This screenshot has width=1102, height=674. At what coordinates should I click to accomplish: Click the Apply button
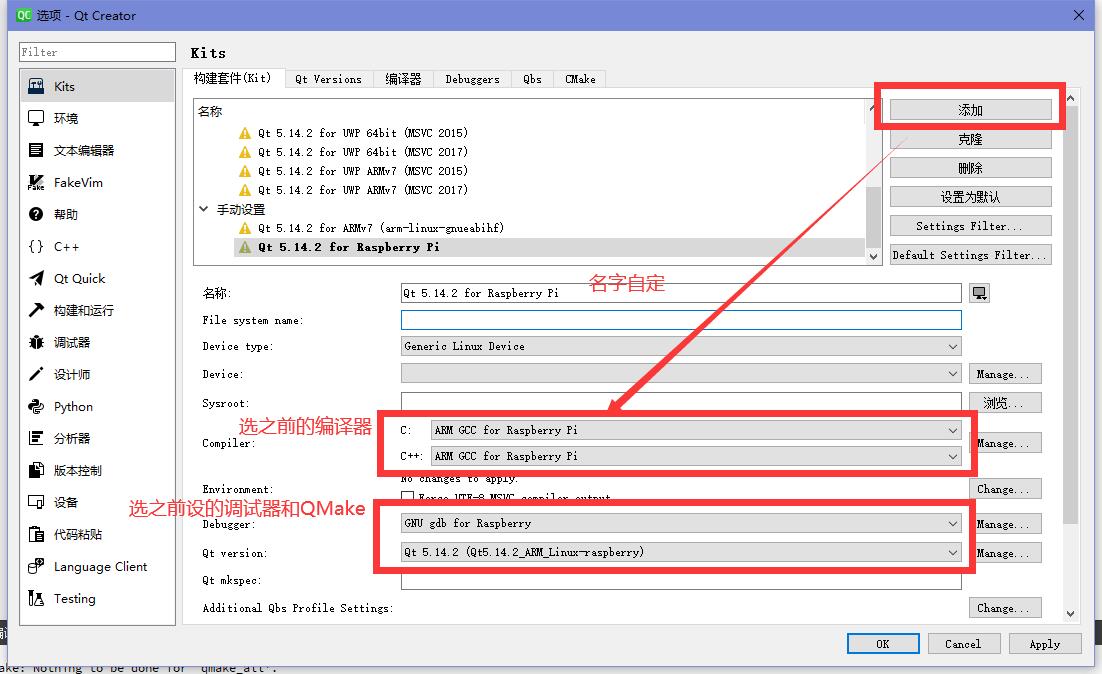(1044, 644)
